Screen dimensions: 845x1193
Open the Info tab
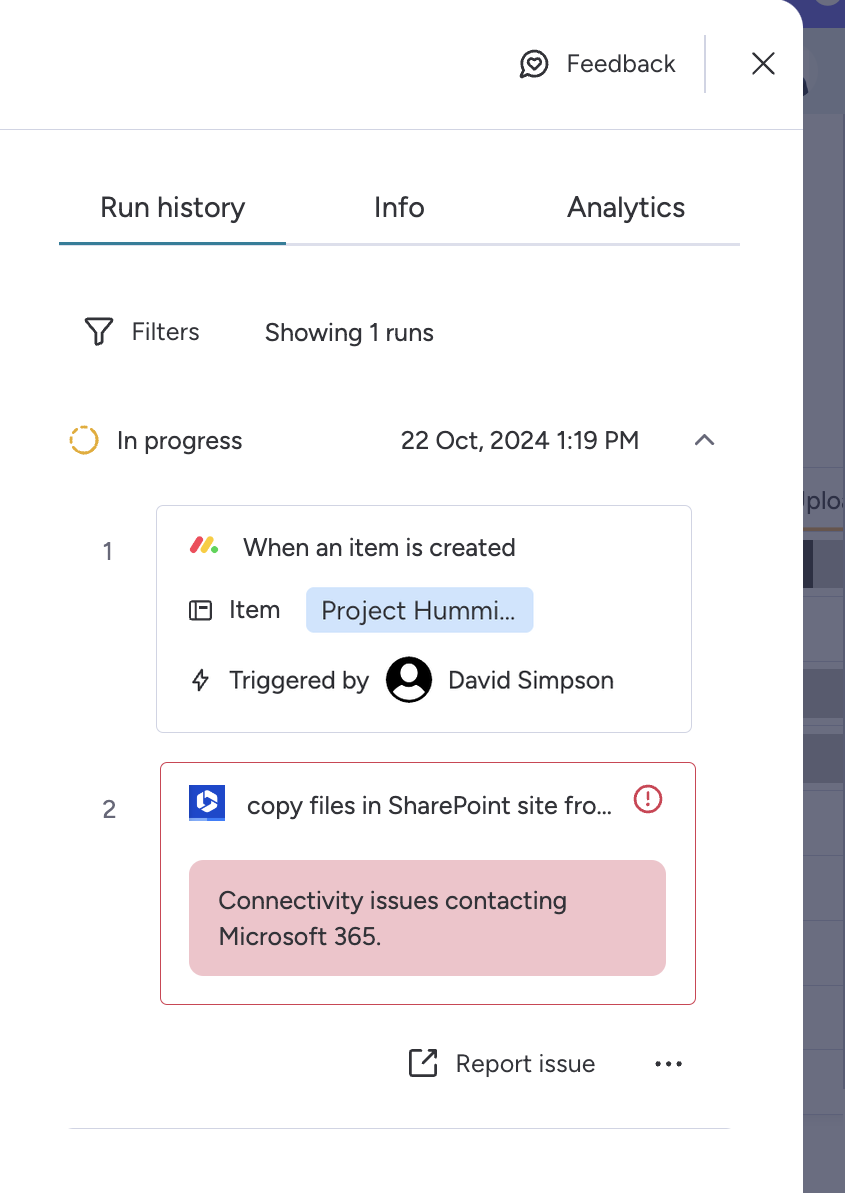[x=399, y=208]
